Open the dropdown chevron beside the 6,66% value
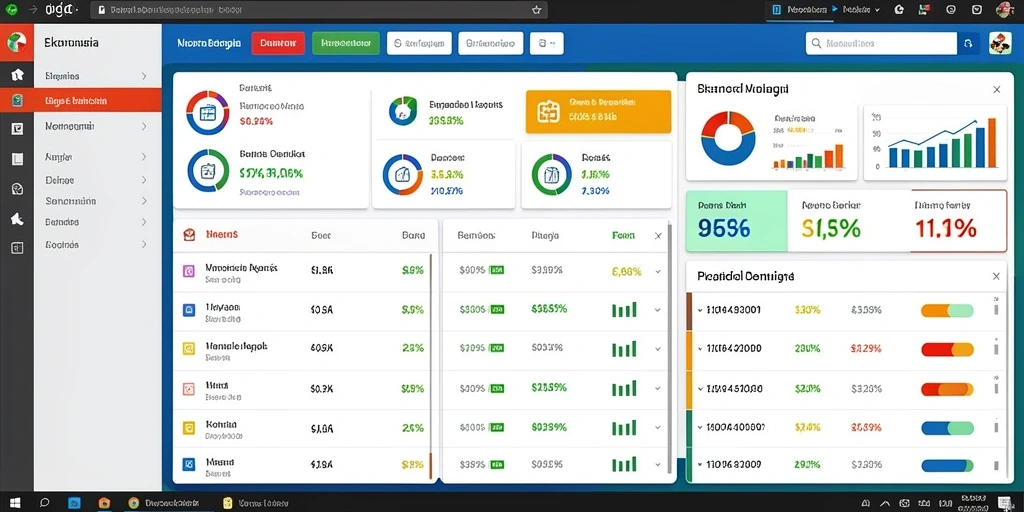 658,272
